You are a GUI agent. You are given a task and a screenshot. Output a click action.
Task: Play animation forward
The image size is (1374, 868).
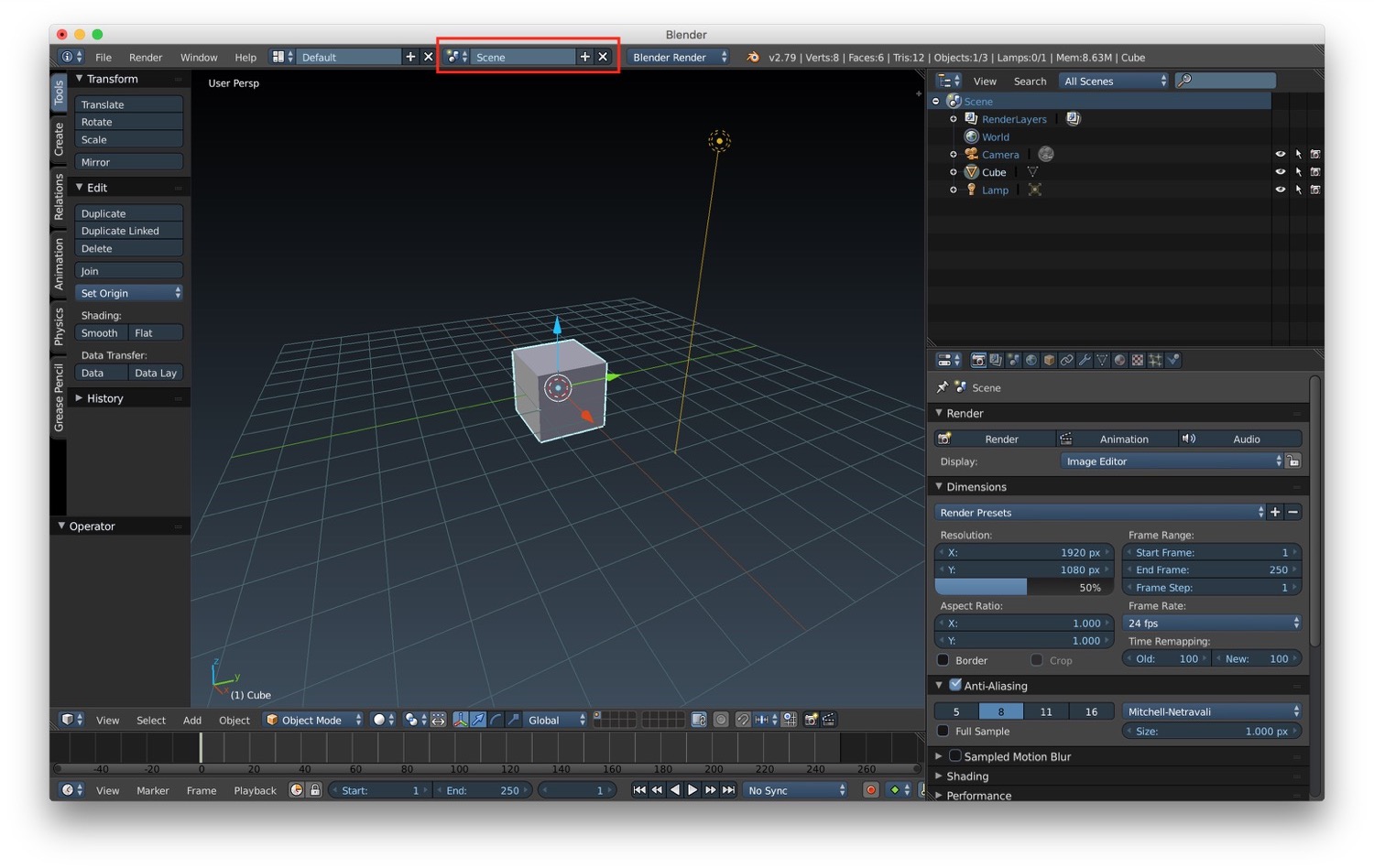pos(692,790)
